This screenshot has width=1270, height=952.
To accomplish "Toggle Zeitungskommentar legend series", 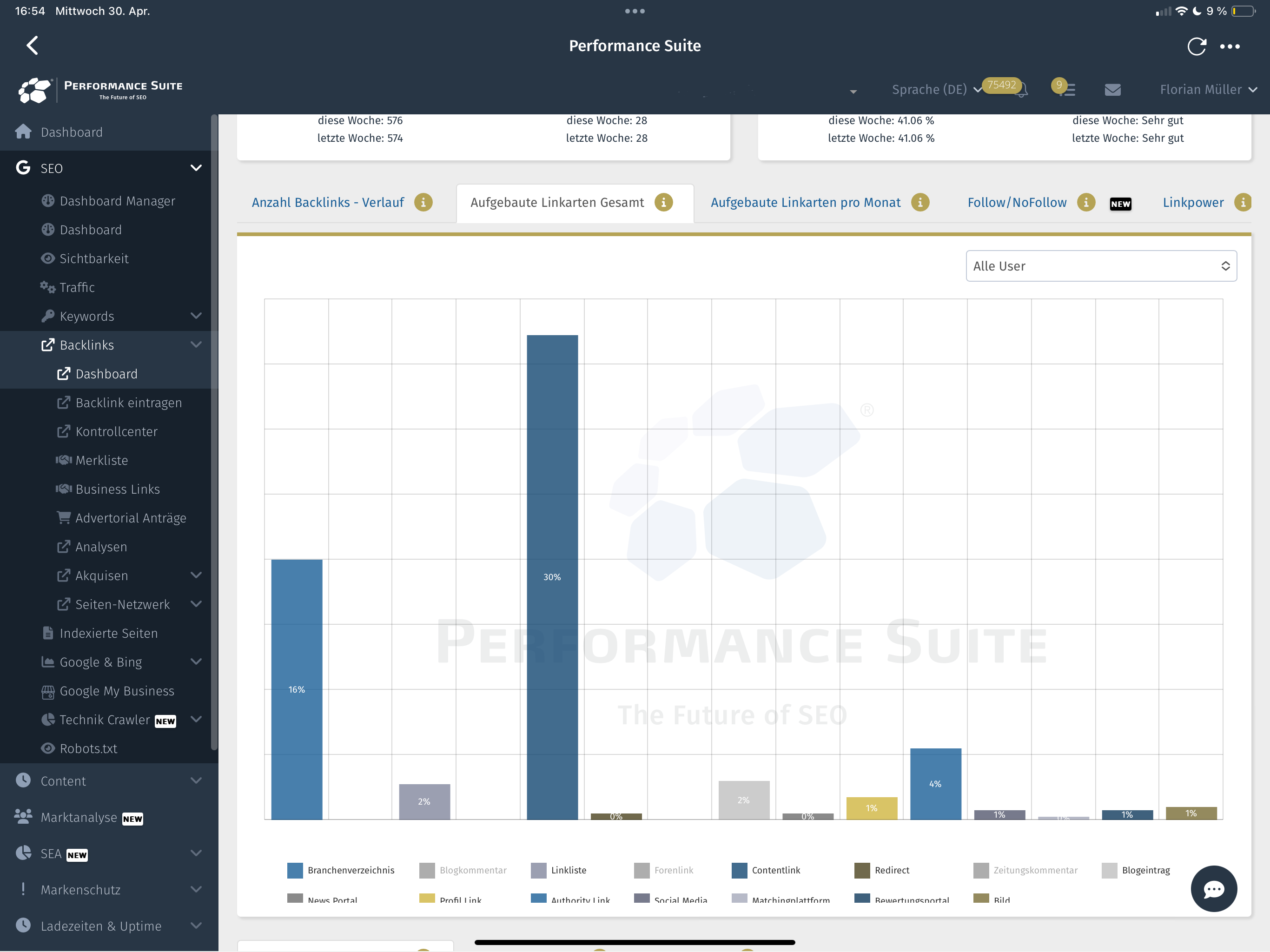I will [1025, 870].
